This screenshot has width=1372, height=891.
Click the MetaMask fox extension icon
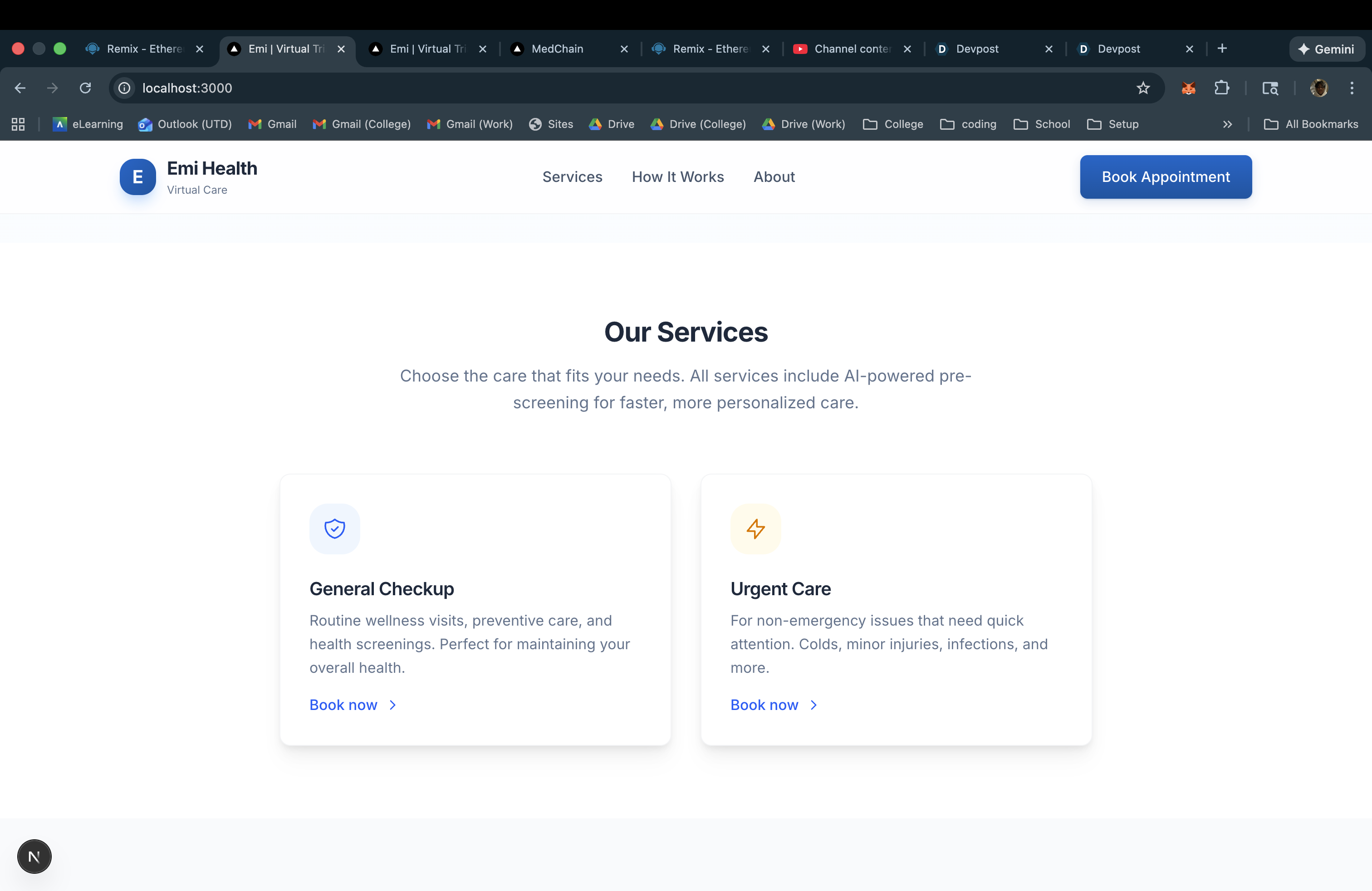[x=1188, y=88]
